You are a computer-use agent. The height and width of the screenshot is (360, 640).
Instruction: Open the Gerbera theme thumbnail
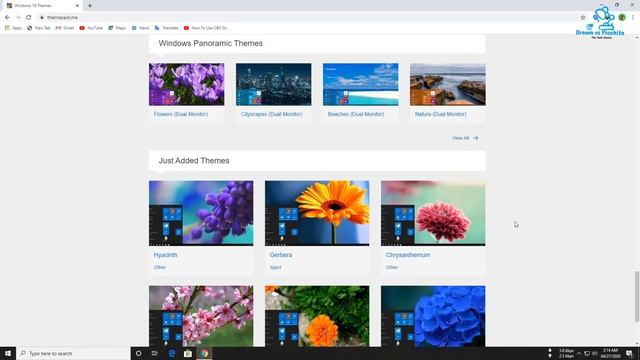tap(317, 213)
